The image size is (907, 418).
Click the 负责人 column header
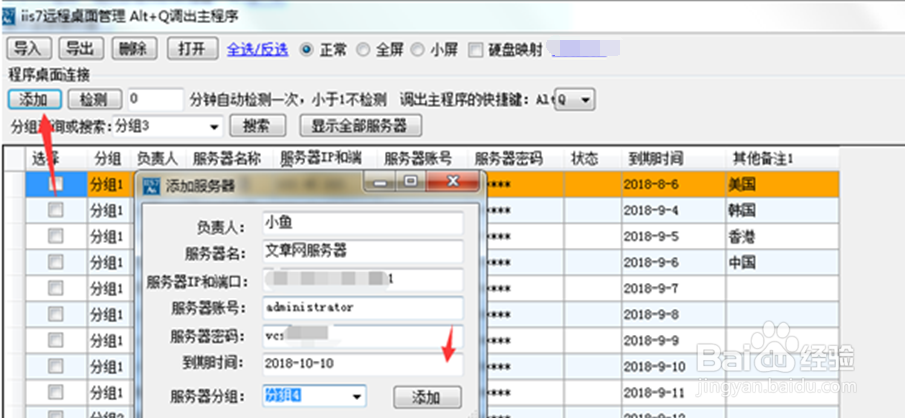[157, 158]
